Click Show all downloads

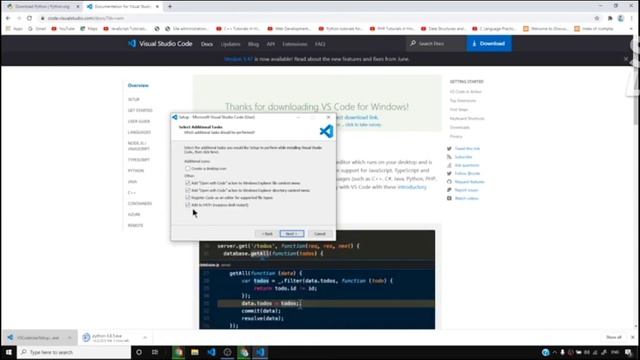tap(613, 338)
